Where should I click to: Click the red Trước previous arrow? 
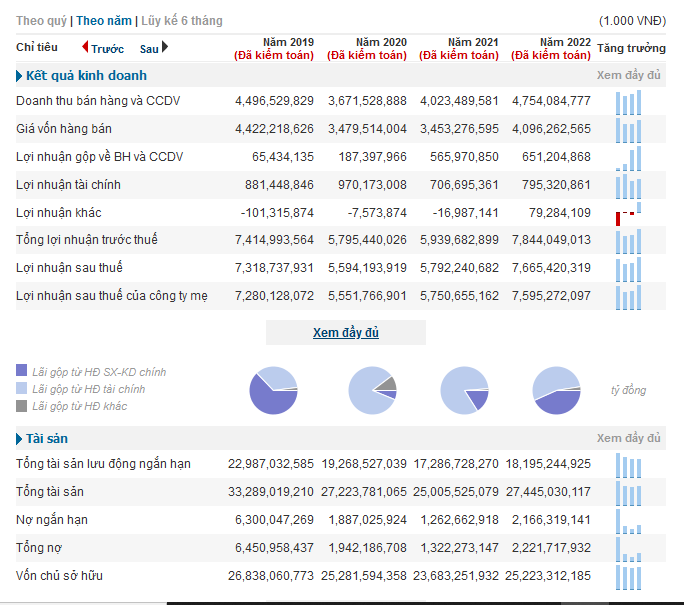[x=85, y=47]
